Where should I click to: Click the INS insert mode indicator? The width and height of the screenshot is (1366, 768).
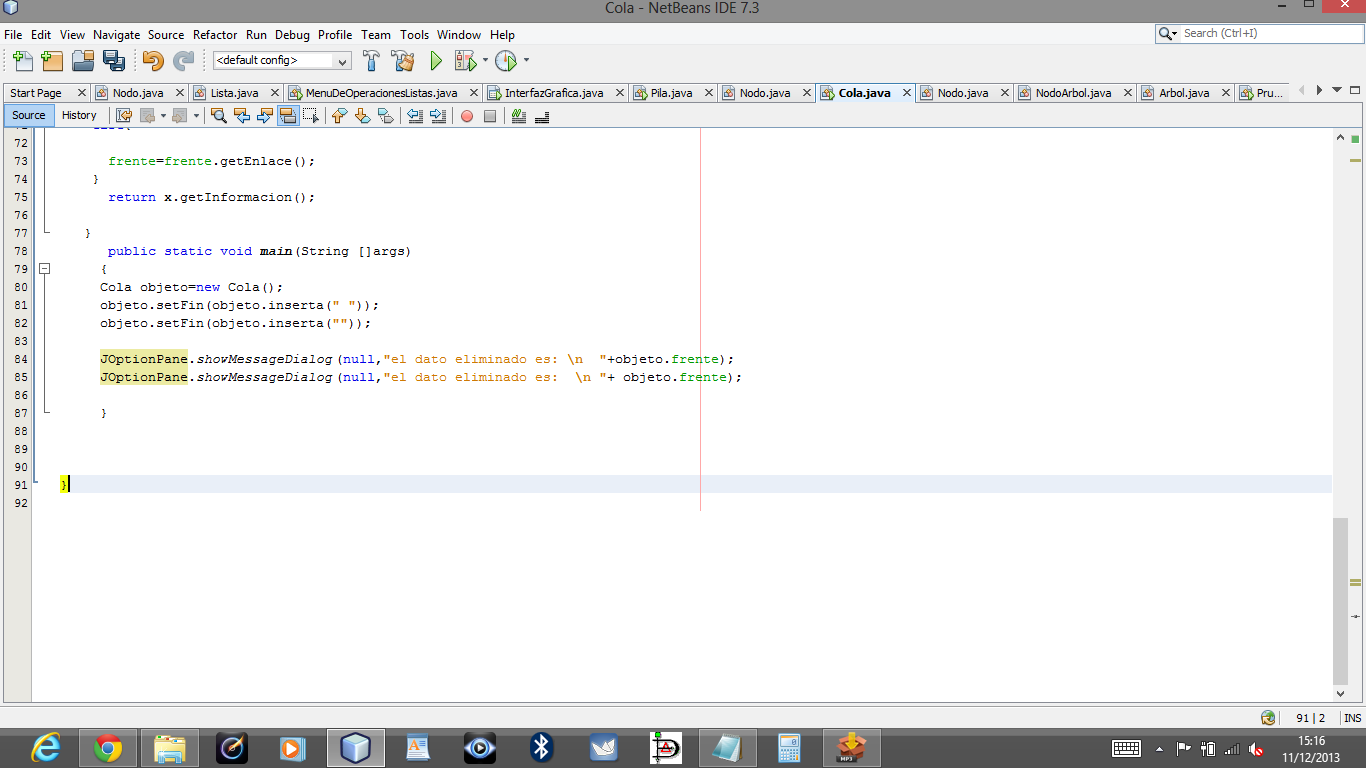click(x=1352, y=718)
